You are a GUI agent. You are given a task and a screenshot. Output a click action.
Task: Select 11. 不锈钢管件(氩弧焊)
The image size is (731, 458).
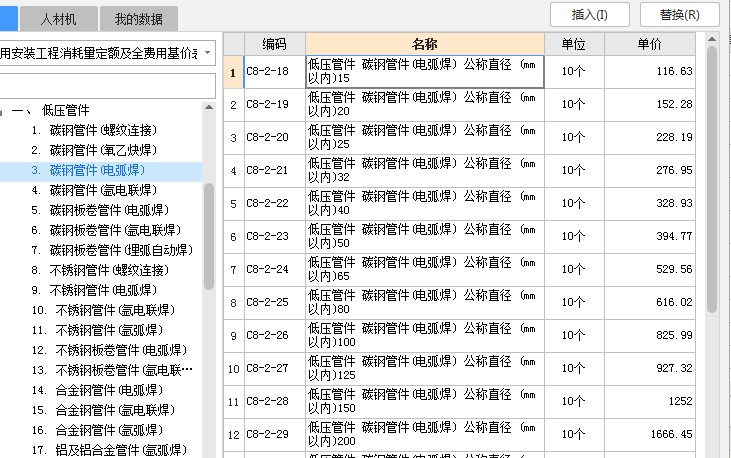[x=97, y=331]
